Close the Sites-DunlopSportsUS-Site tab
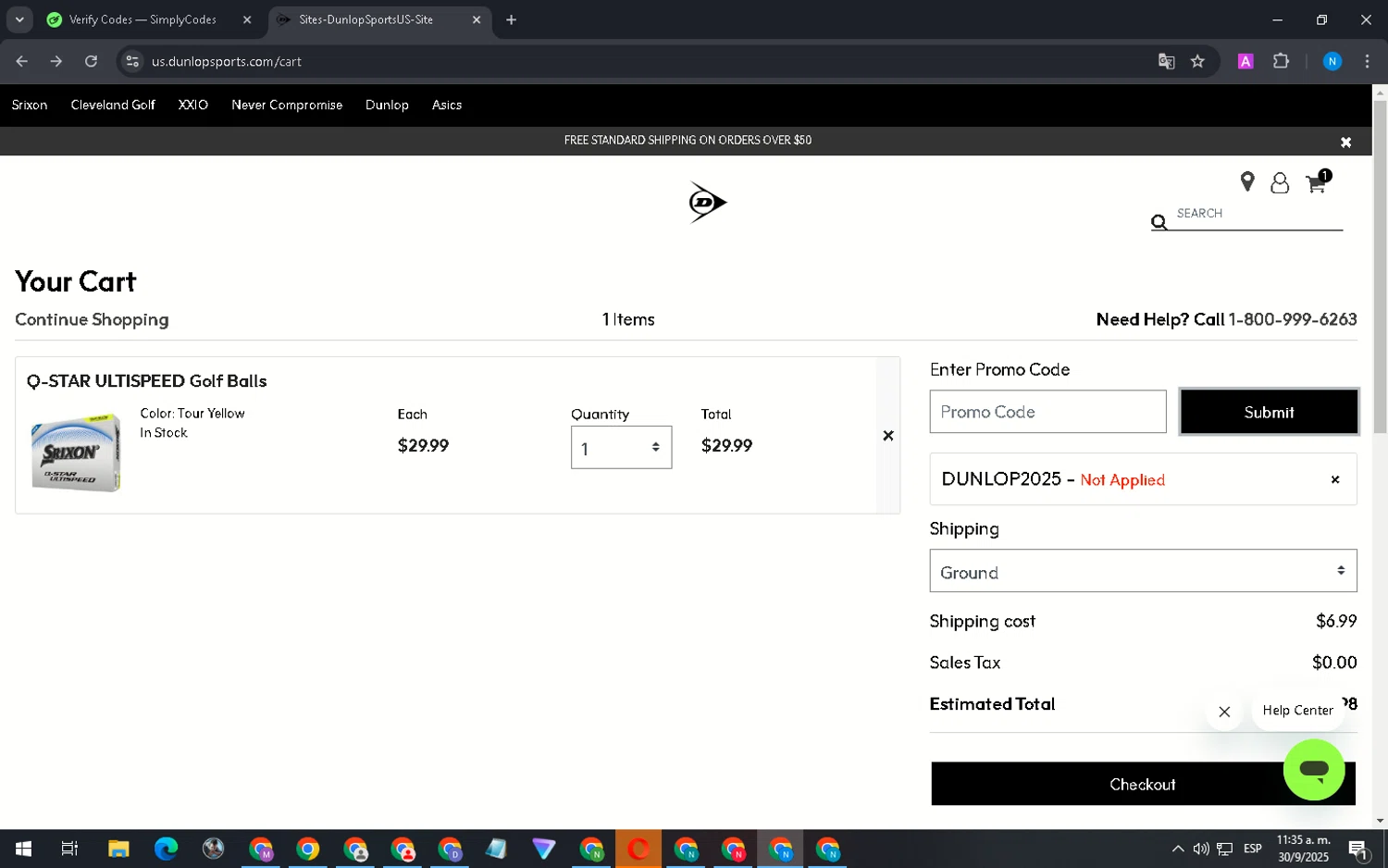This screenshot has width=1388, height=868. click(477, 19)
